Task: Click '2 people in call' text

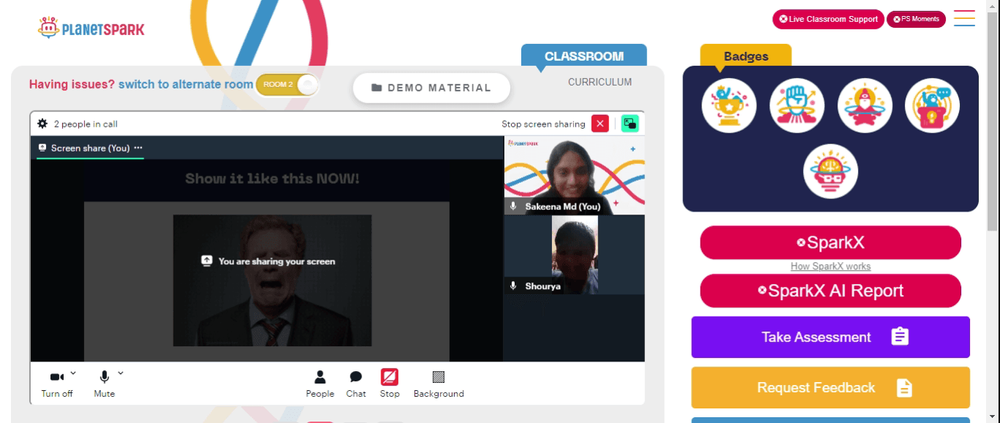Action: pyautogui.click(x=85, y=124)
